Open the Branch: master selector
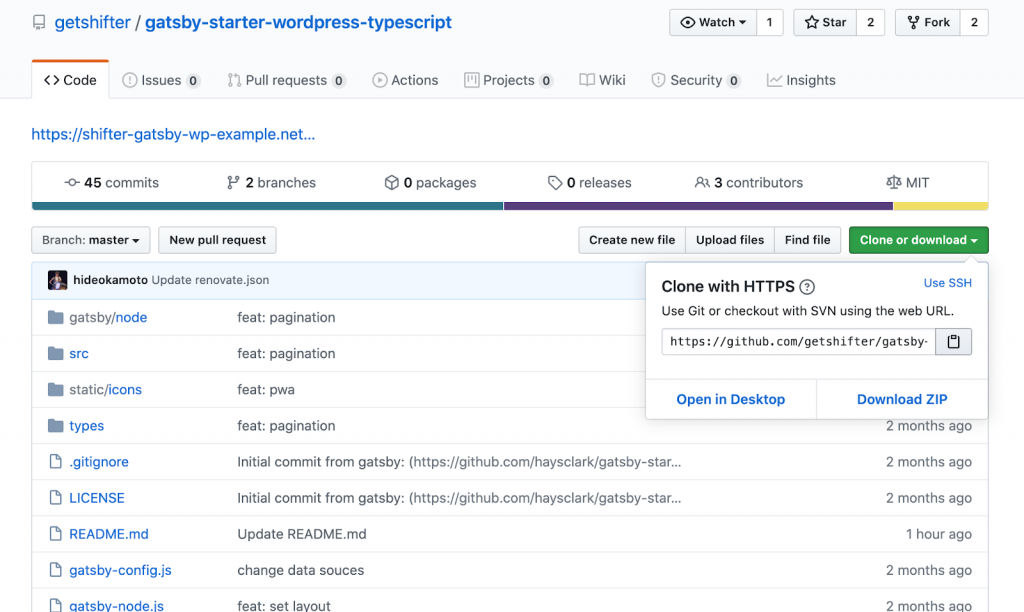Image resolution: width=1024 pixels, height=612 pixels. click(91, 240)
